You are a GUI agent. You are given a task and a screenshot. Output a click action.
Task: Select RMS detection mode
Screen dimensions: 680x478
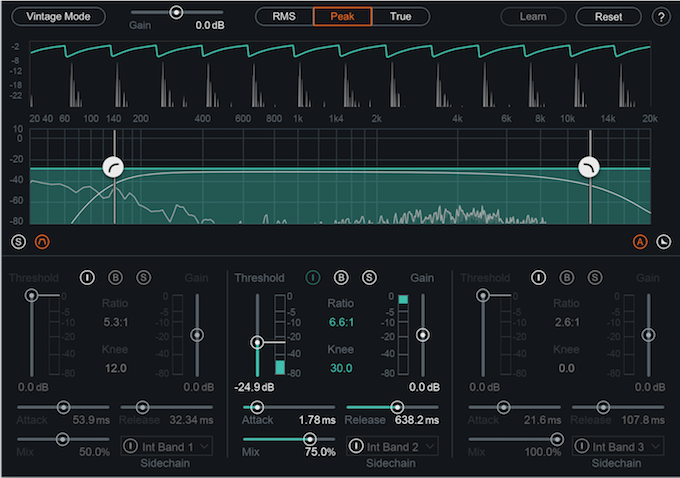click(x=284, y=16)
